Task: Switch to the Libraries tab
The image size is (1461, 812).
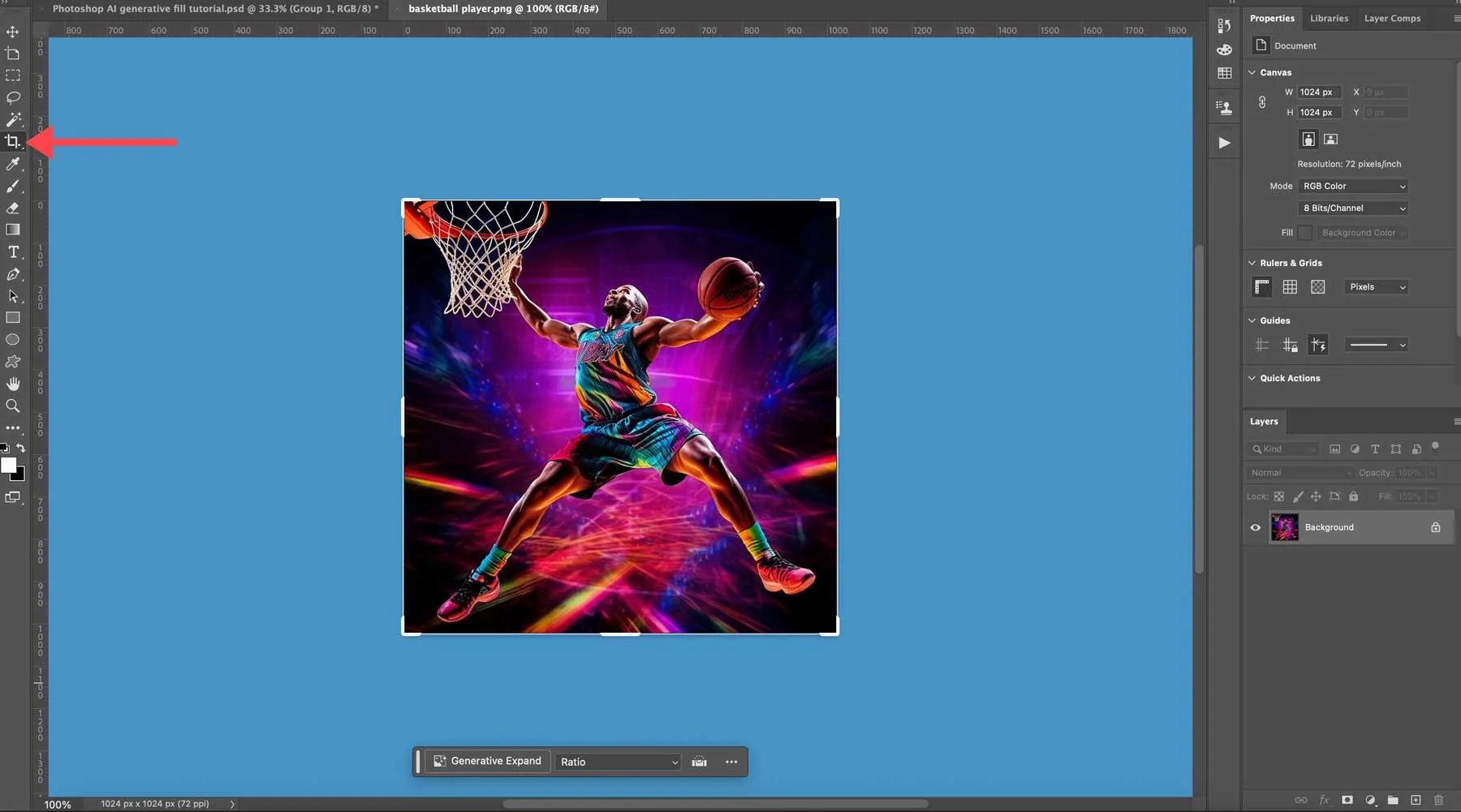Action: pos(1330,18)
